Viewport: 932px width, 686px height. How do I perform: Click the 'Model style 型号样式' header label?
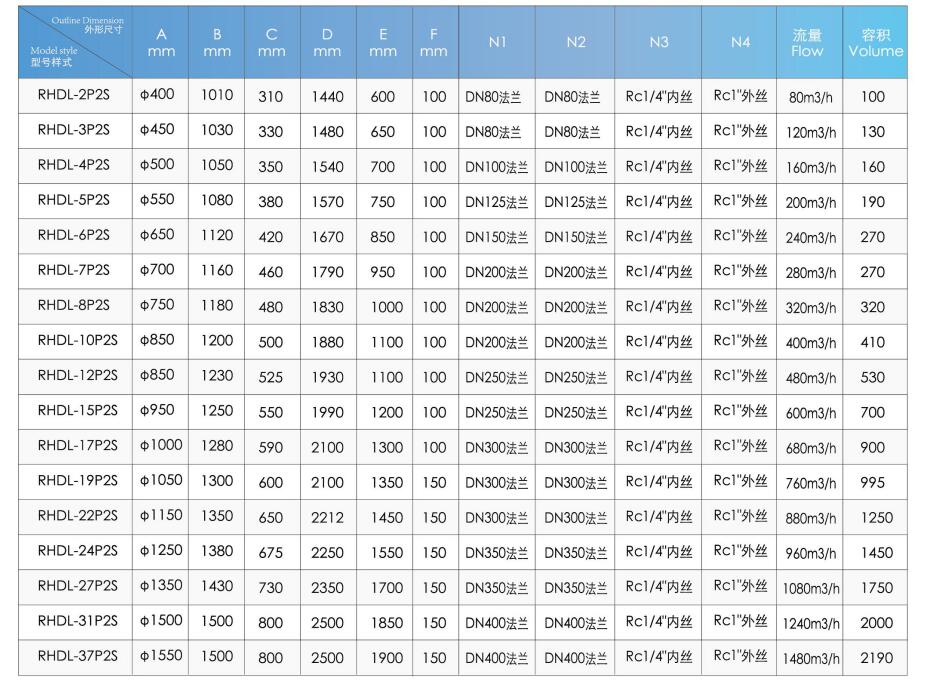(x=53, y=56)
